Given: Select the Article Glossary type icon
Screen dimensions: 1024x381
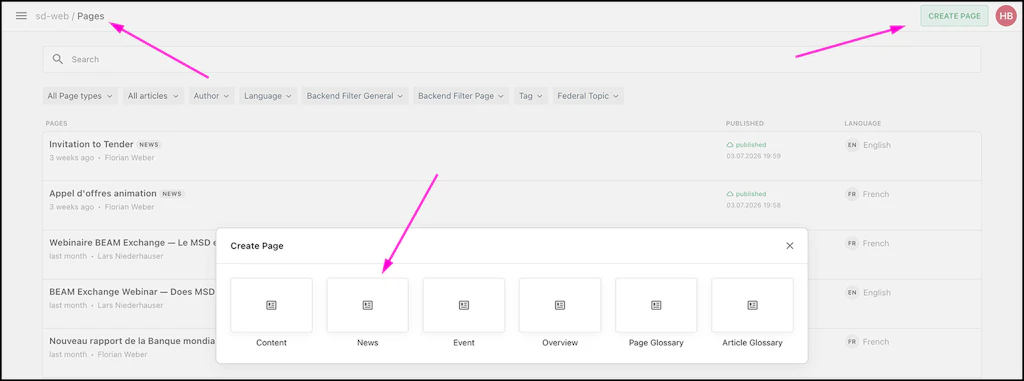Looking at the screenshot, I should coord(752,305).
